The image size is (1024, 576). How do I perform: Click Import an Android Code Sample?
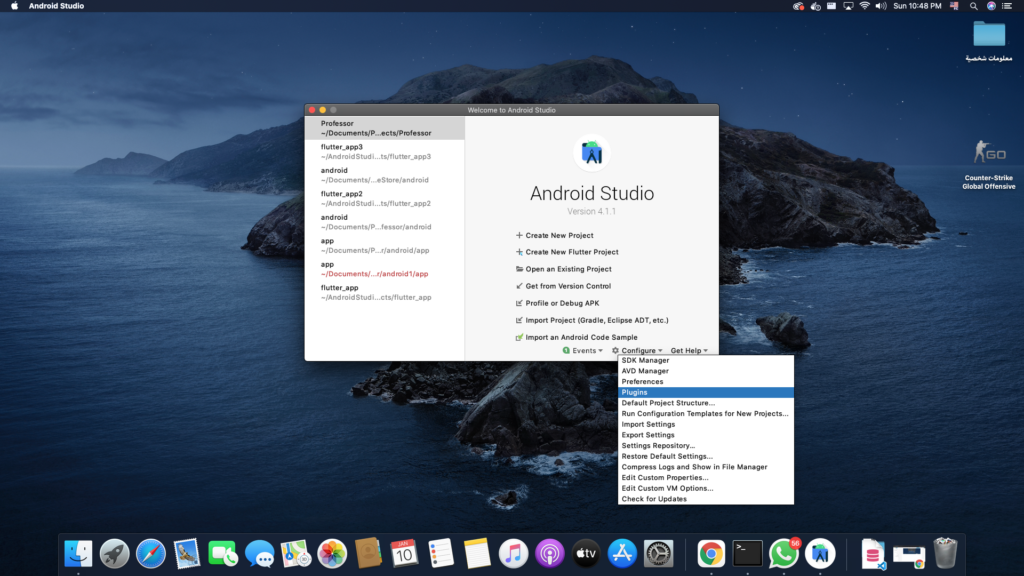577,337
